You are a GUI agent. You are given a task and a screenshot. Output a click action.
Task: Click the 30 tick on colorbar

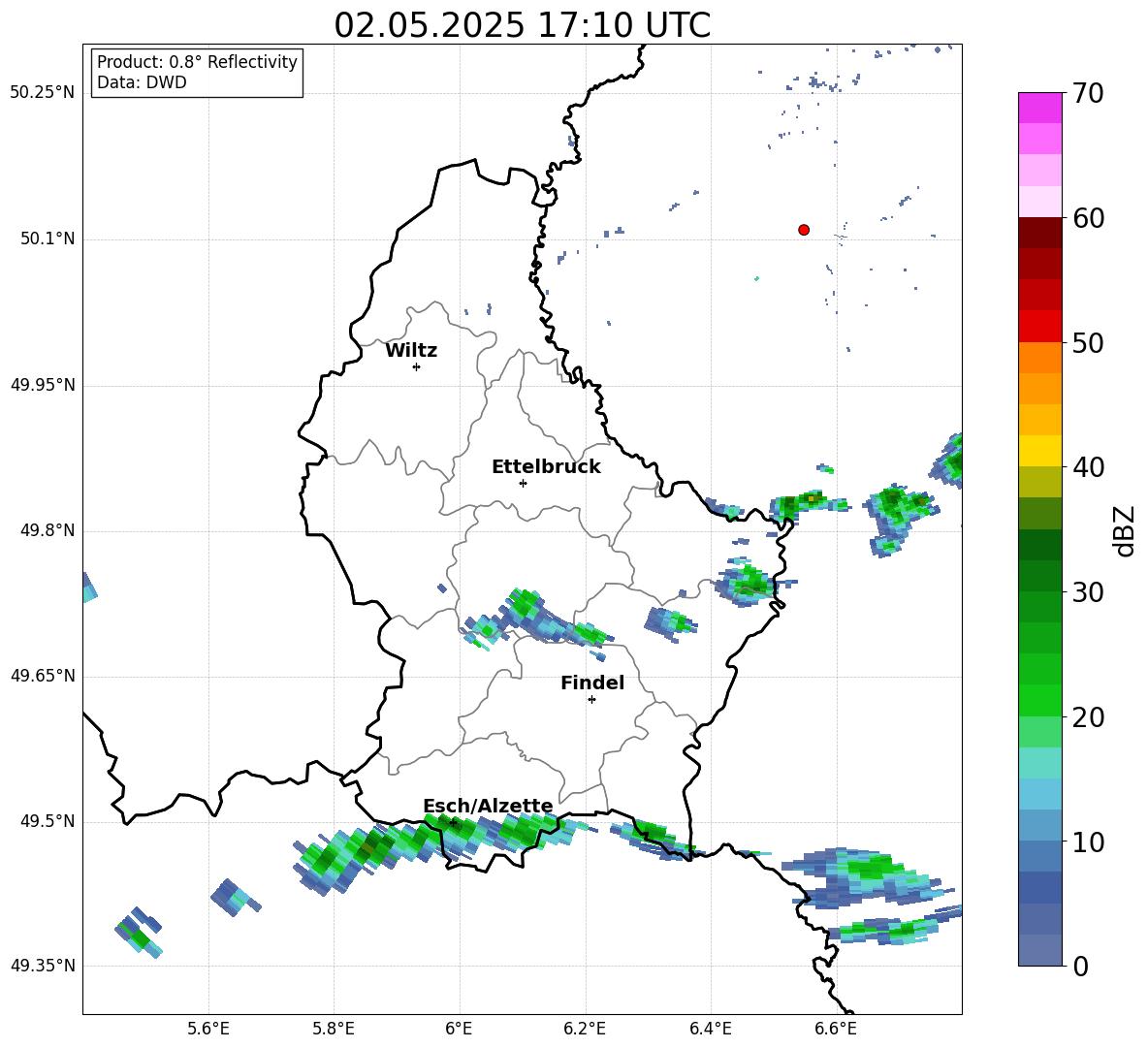[x=1088, y=592]
